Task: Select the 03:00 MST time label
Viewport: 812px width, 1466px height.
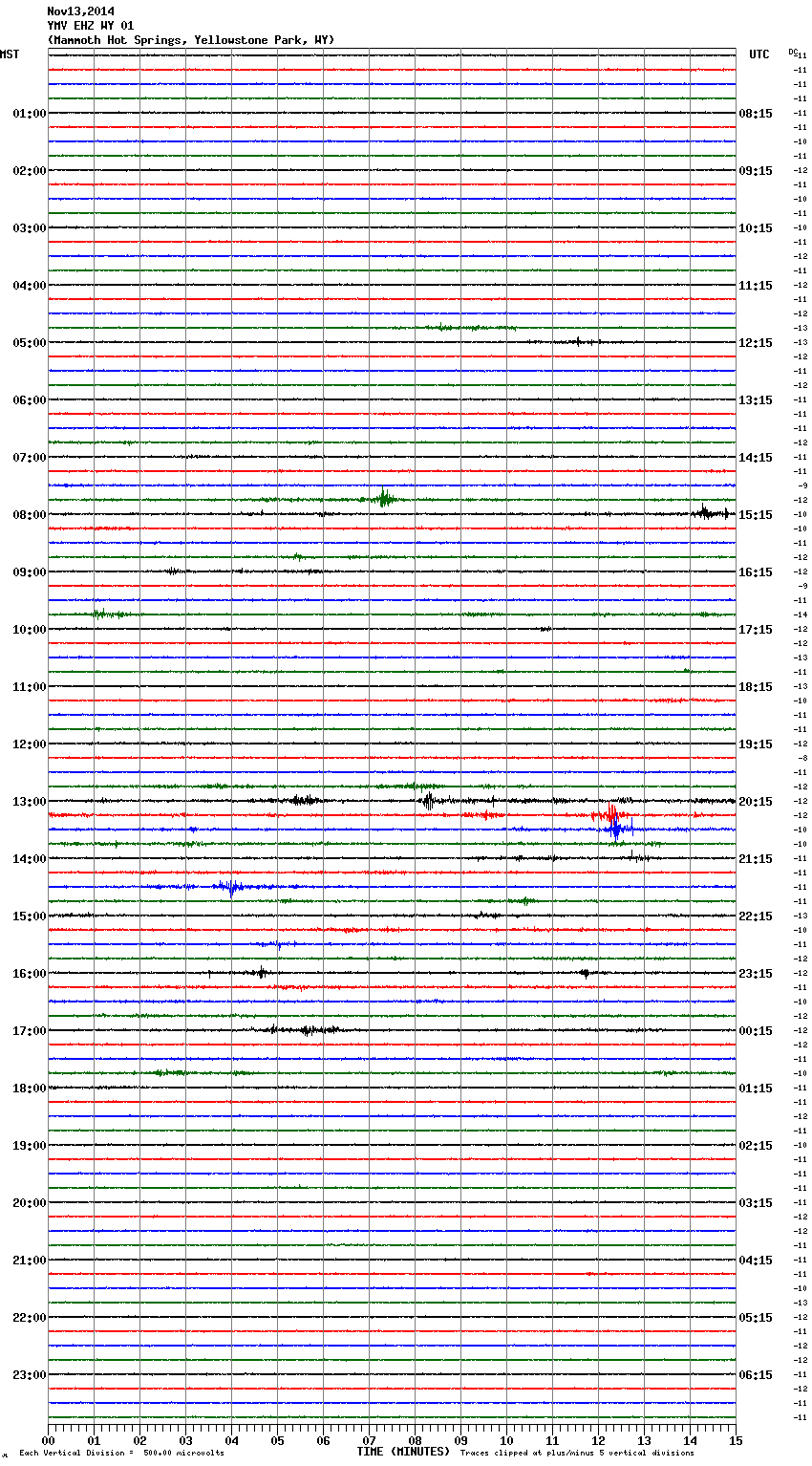Action: [30, 228]
